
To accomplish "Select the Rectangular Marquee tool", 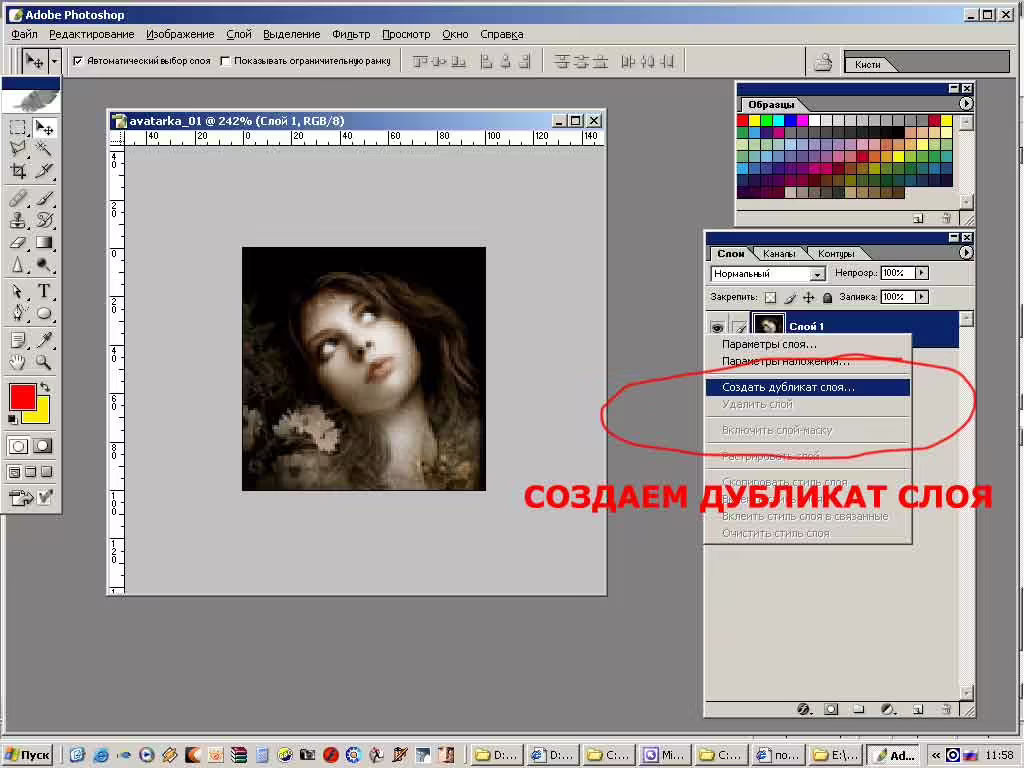I will [x=18, y=127].
